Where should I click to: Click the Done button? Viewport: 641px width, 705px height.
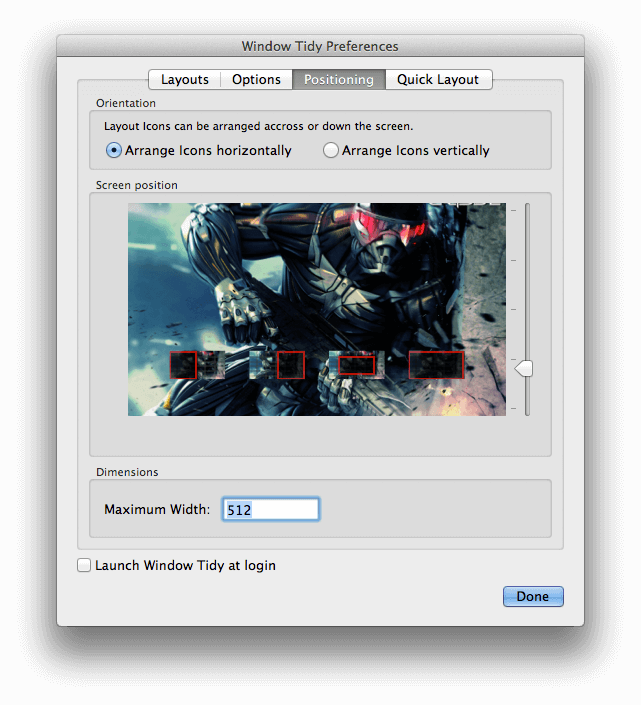pyautogui.click(x=533, y=597)
